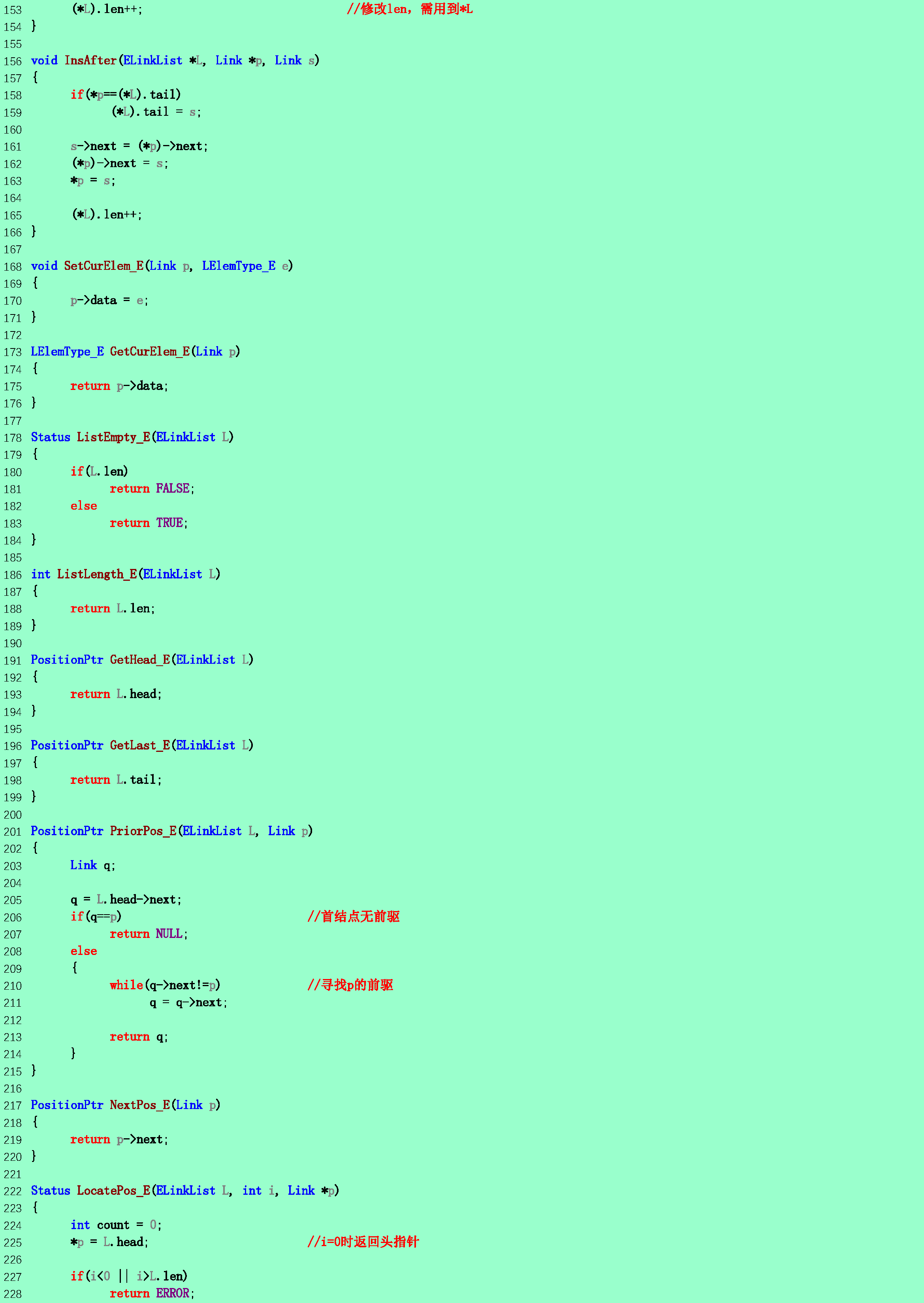Image resolution: width=924 pixels, height=1303 pixels.
Task: Click 'return NULL;' on line 207
Action: pos(149,934)
